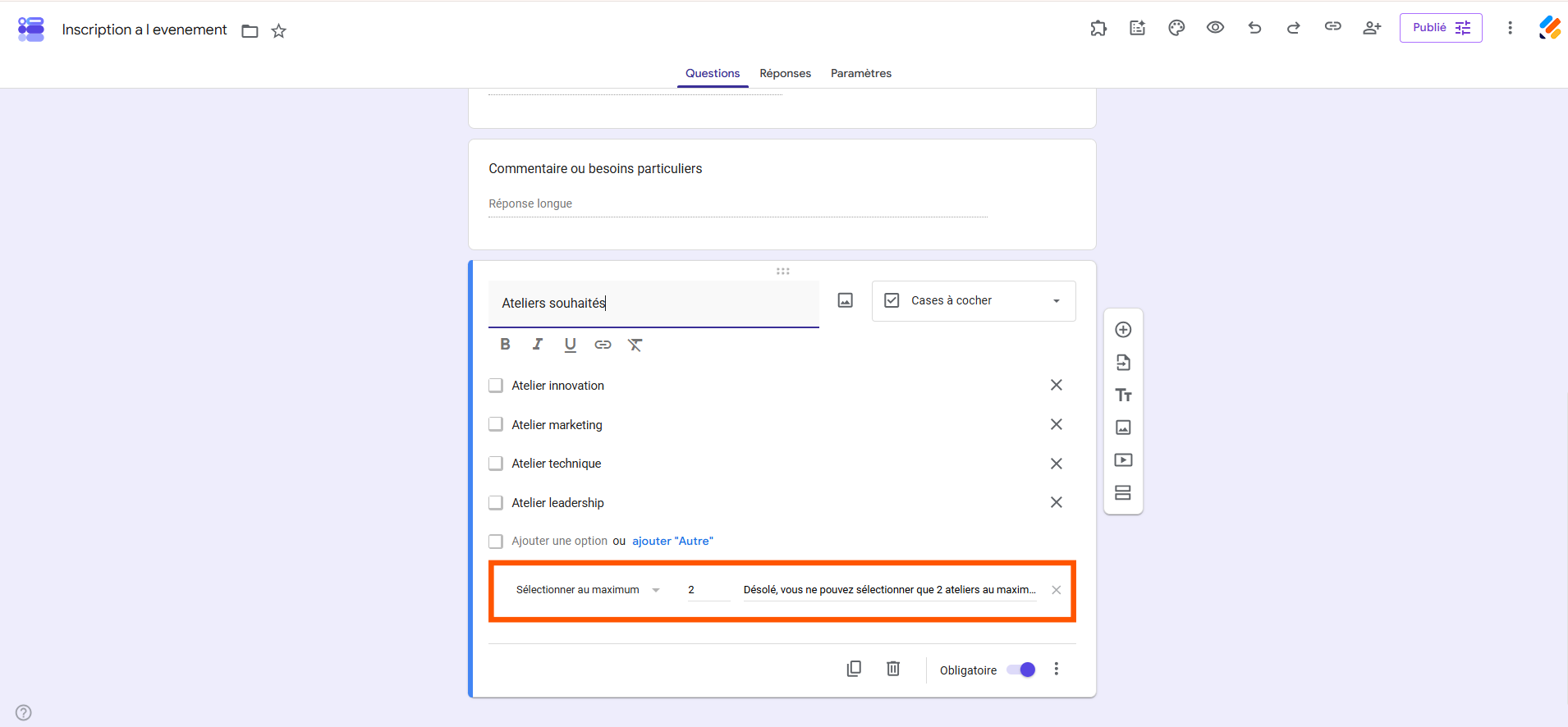Apply bold to question title

point(505,345)
